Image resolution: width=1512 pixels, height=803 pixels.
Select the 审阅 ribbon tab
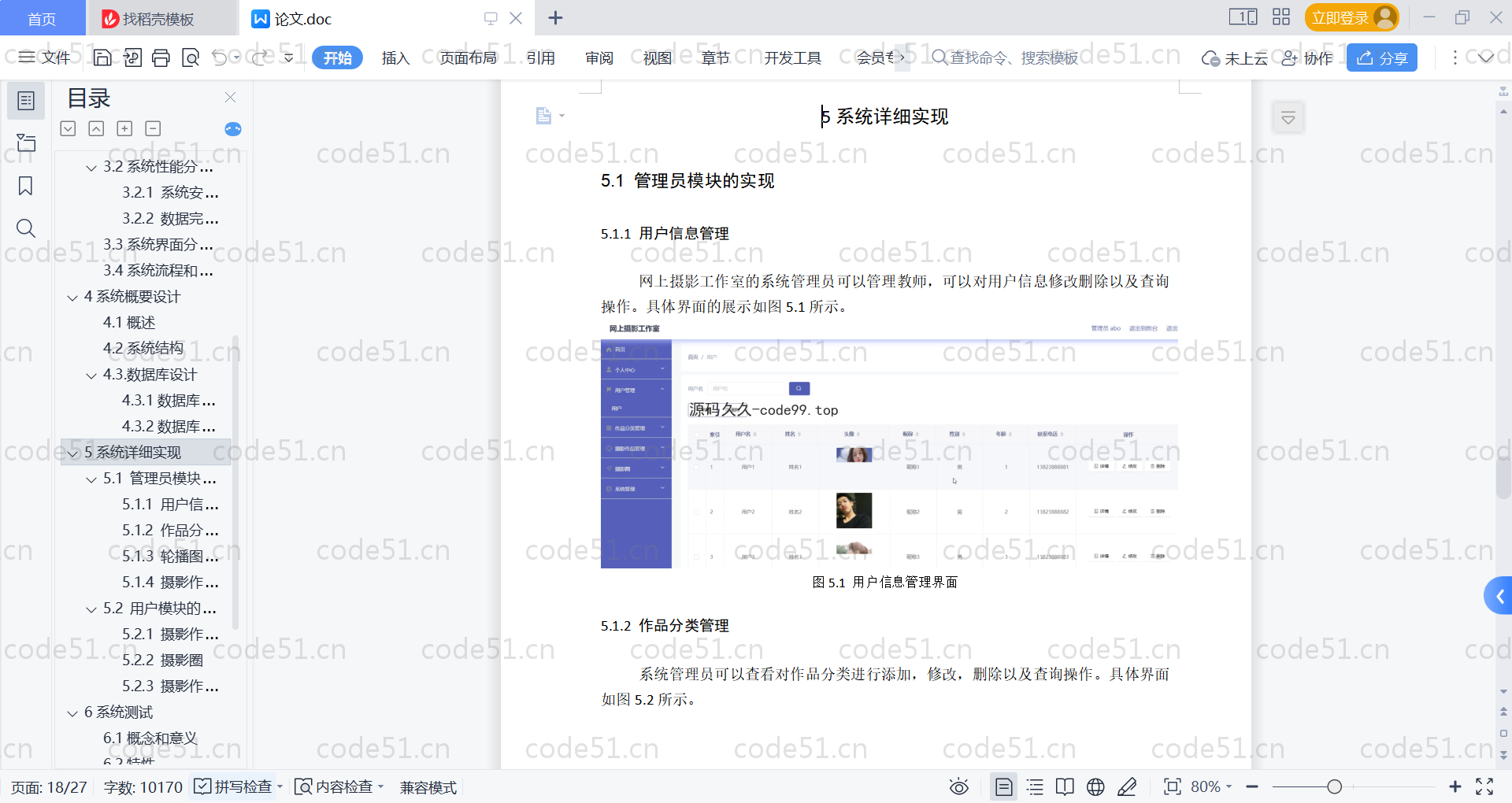(x=599, y=57)
